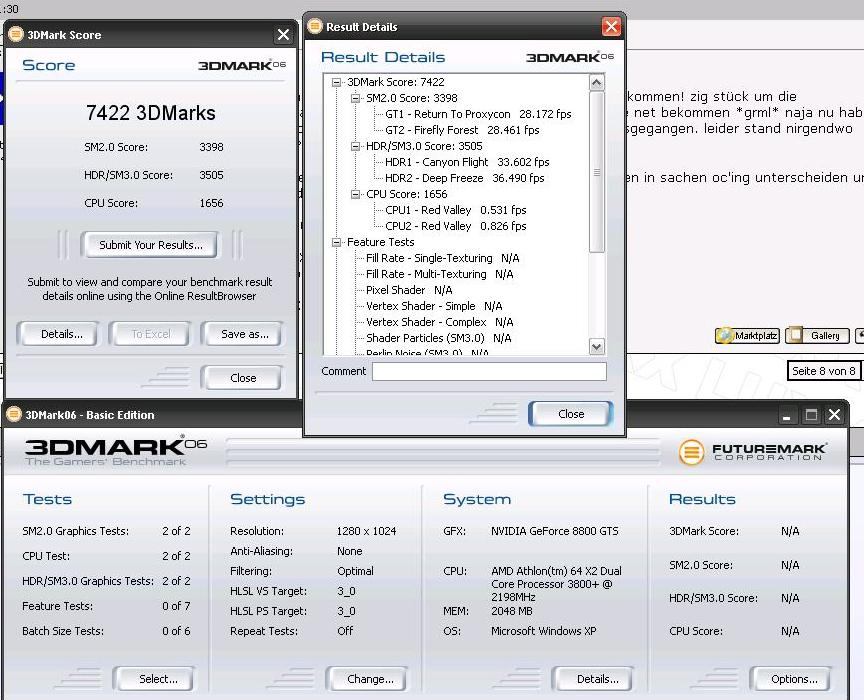Viewport: 864px width, 700px height.
Task: Open the Marktplatz button in the forum page
Action: coord(747,335)
